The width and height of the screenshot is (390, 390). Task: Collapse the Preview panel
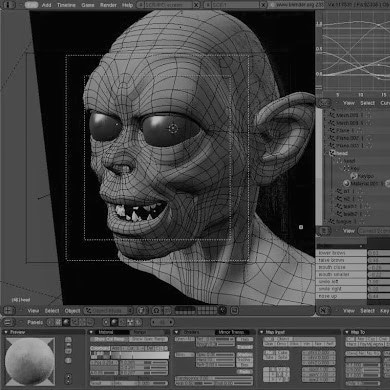click(6, 332)
